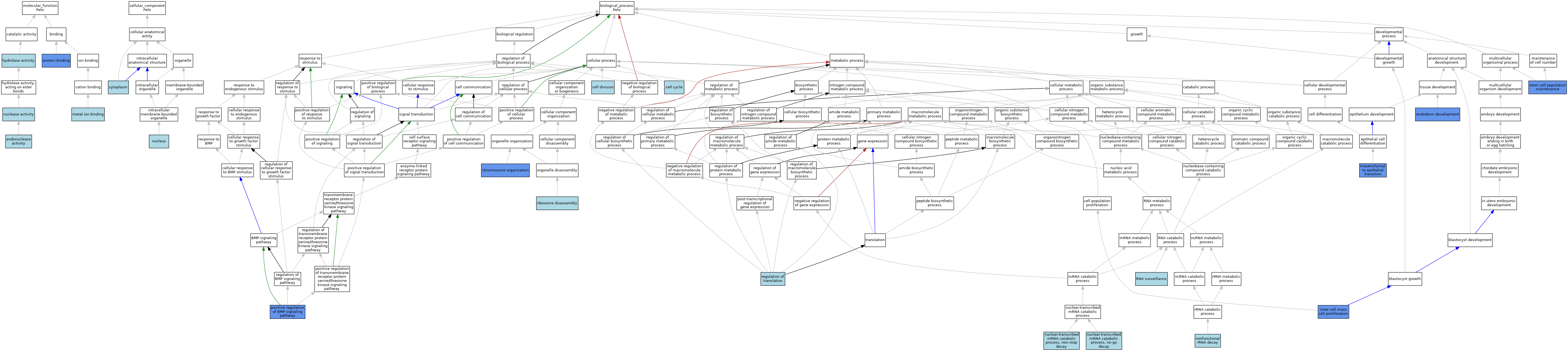Click the 'membrane-bounded organelle' node
The image size is (1568, 351).
[184, 87]
